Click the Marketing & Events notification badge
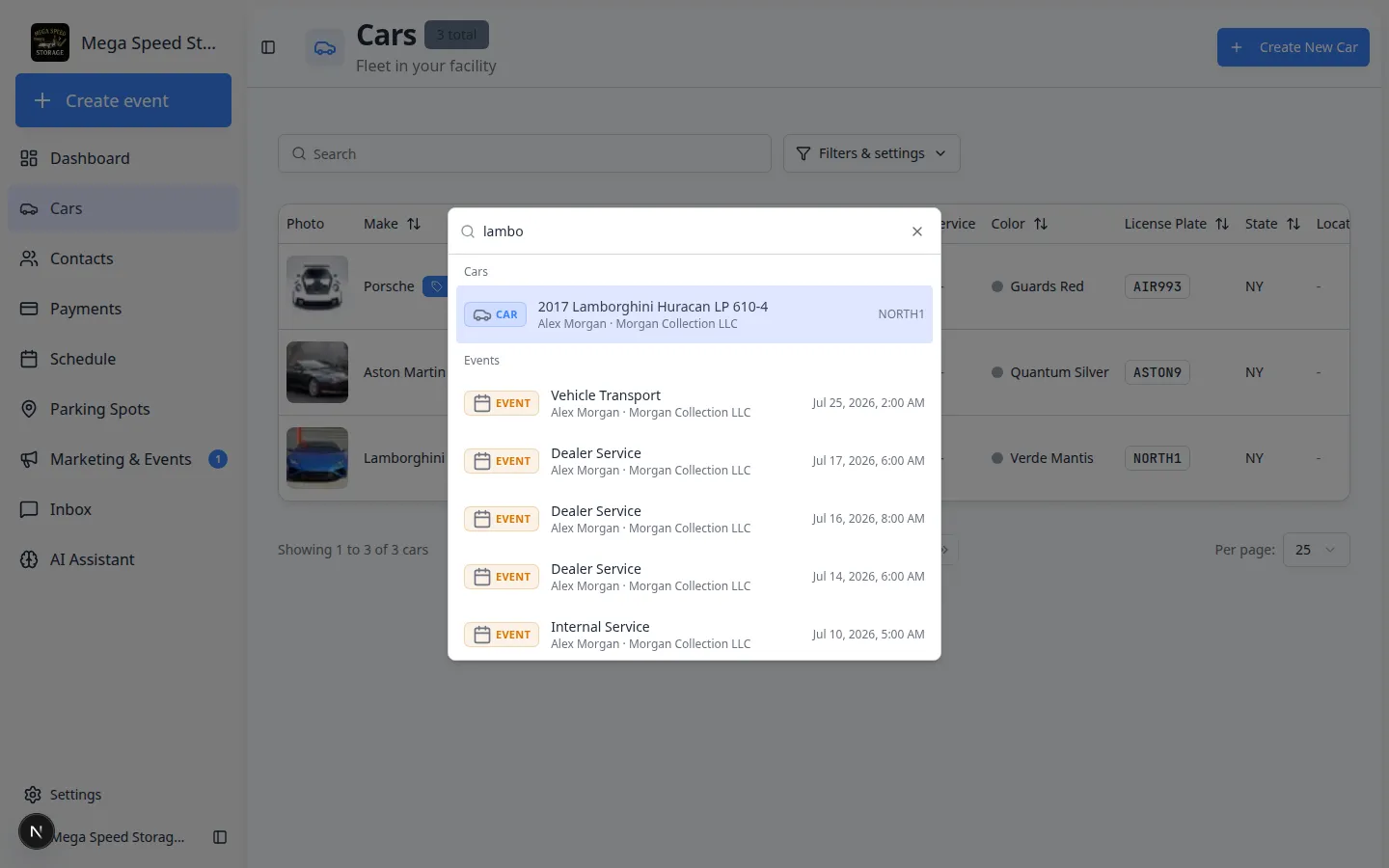The image size is (1389, 868). [x=218, y=459]
